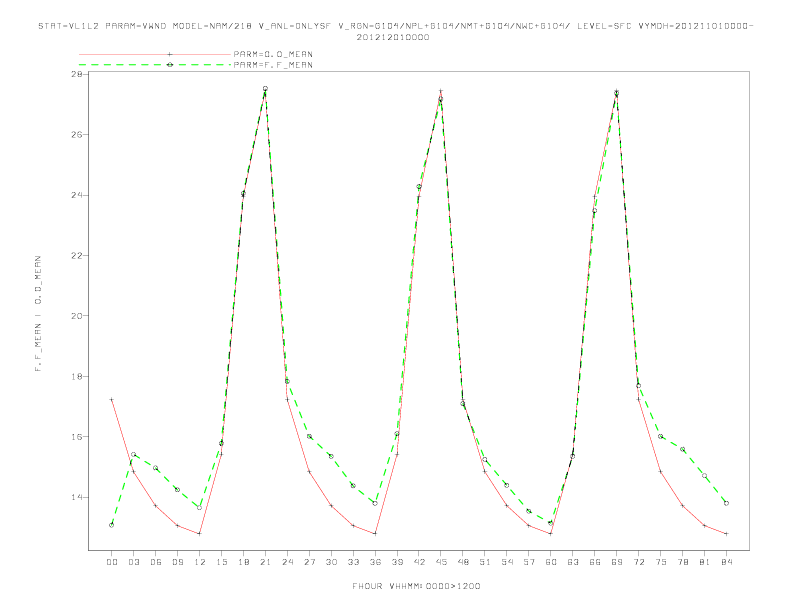The image size is (792, 612).
Task: Click x-axis tick label 24
Action: pos(287,562)
